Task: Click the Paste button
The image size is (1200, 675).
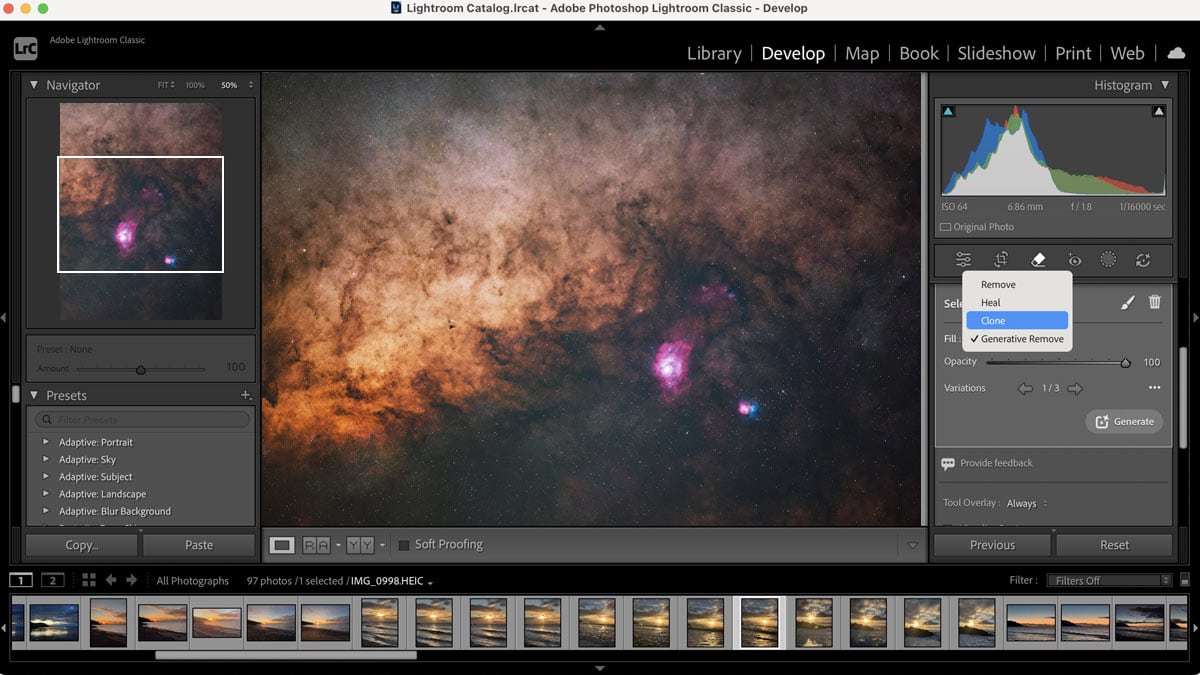Action: [x=199, y=545]
